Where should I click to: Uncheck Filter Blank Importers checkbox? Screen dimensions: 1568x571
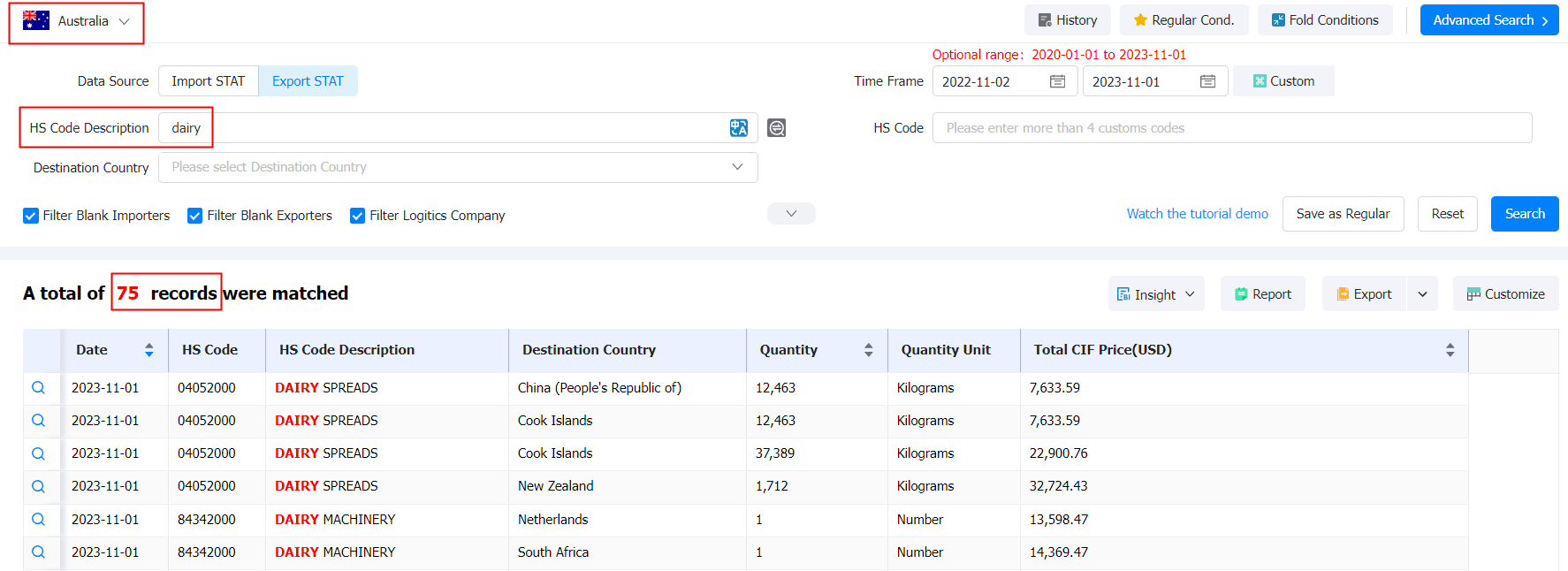coord(31,216)
